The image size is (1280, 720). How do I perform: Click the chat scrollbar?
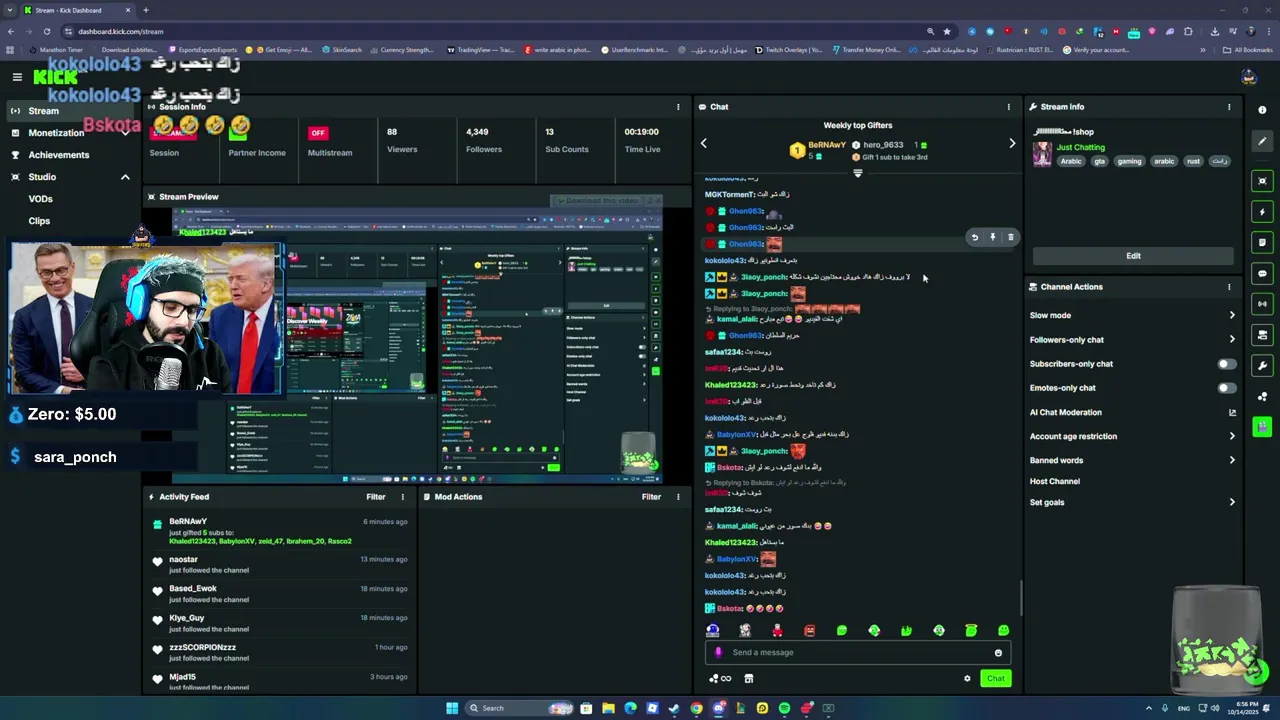pyautogui.click(x=1021, y=599)
